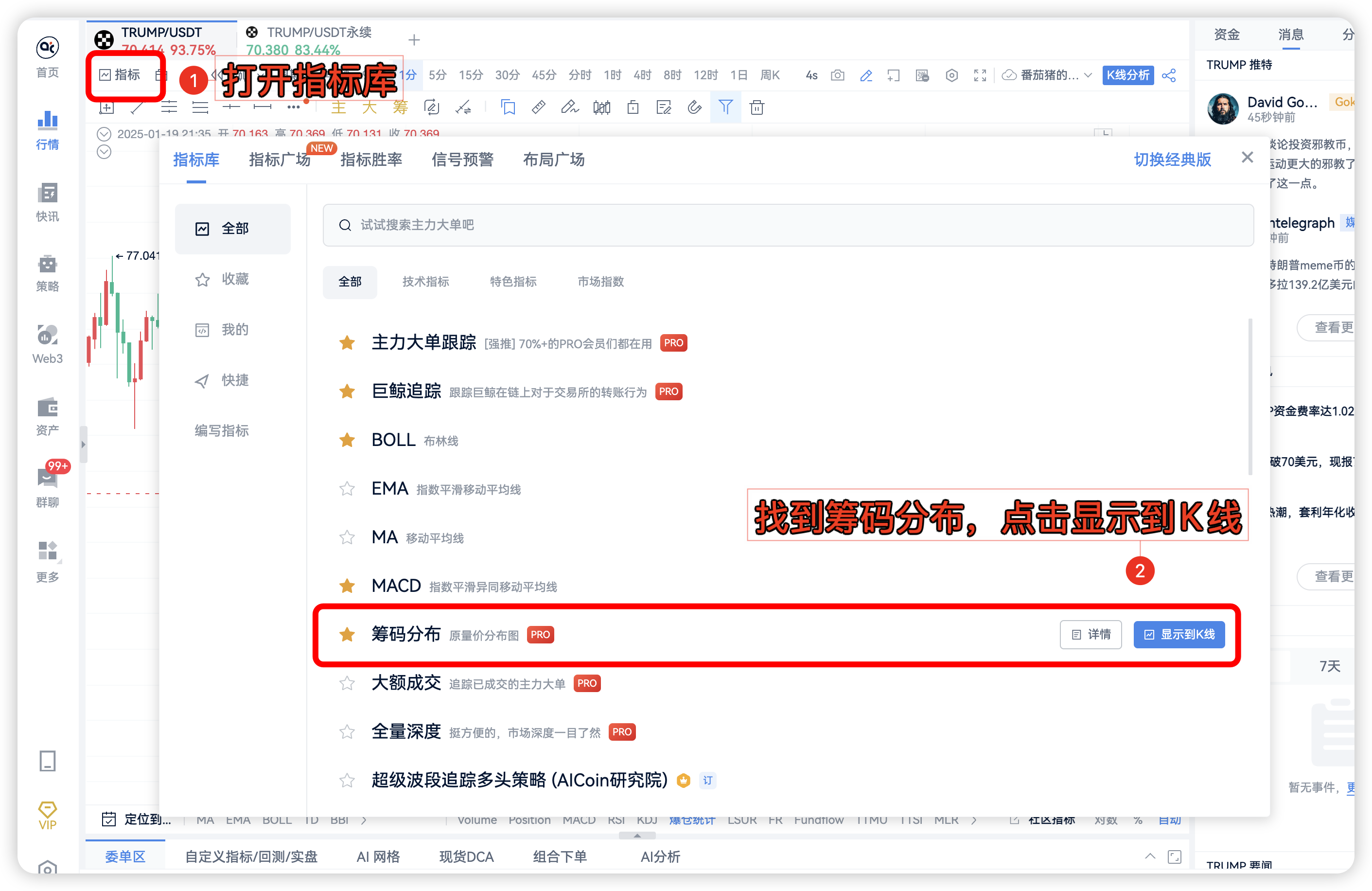Switch to 指标广场 tab
1372x891 pixels.
point(280,159)
